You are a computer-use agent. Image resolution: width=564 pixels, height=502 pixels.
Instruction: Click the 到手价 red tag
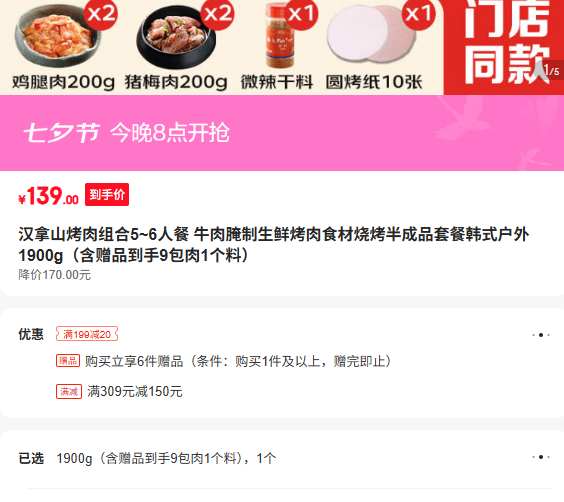tap(107, 195)
